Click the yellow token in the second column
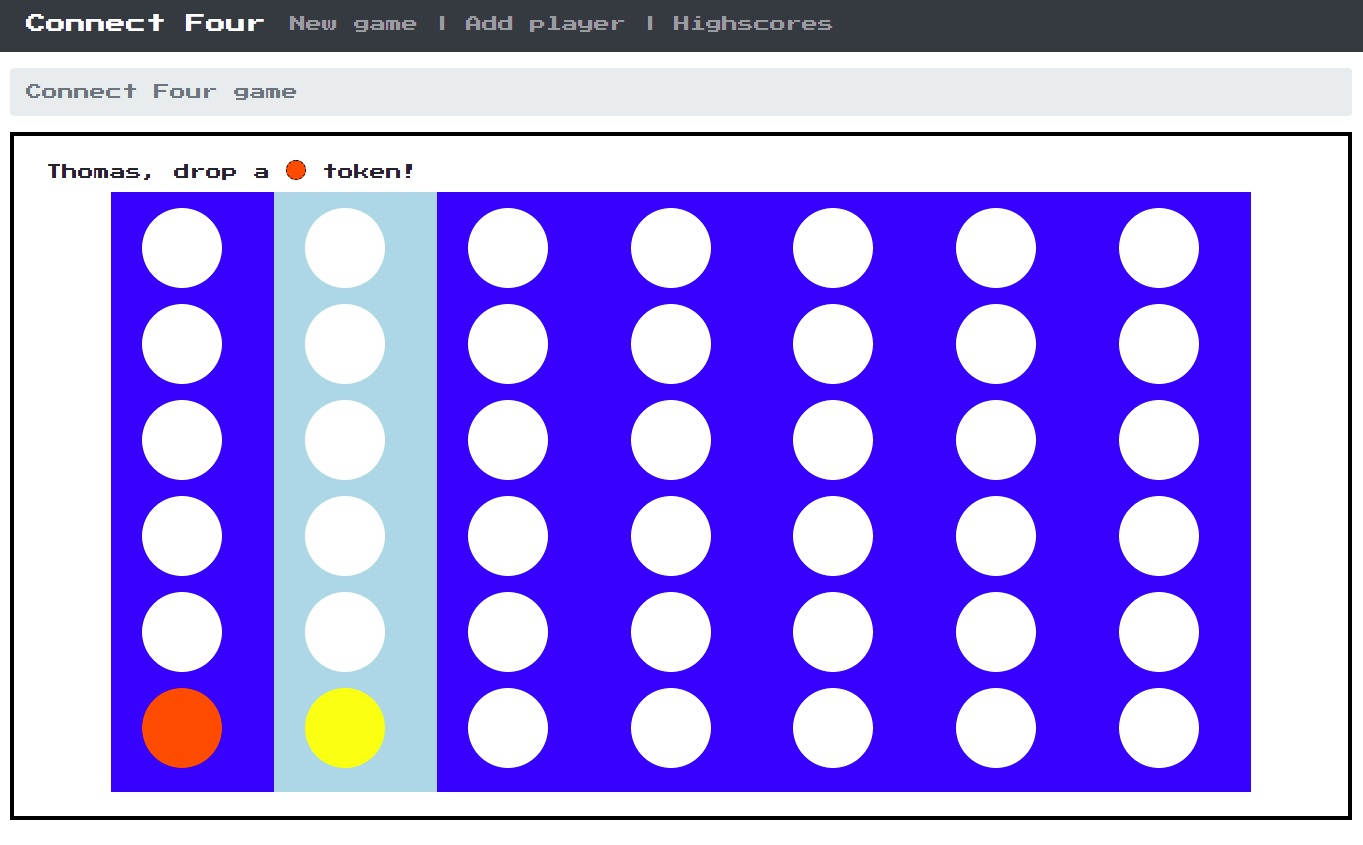Image resolution: width=1363 pixels, height=845 pixels. click(344, 728)
